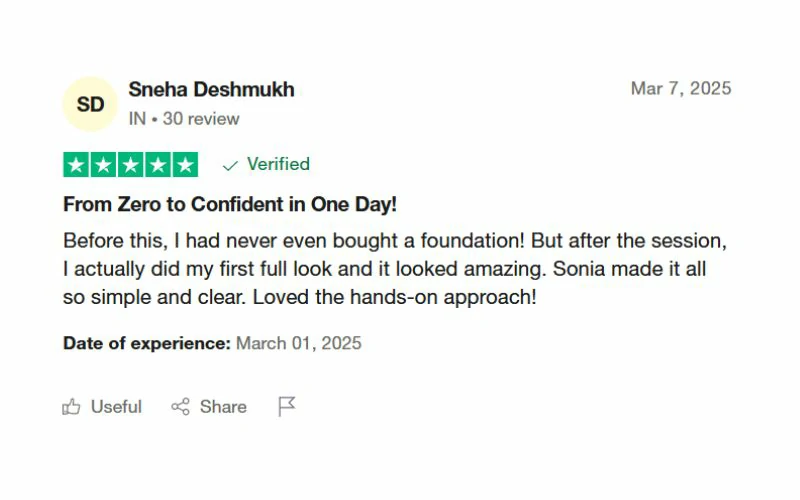This screenshot has height=500, width=800.
Task: Click the Mar 7, 2025 review date
Action: click(681, 89)
